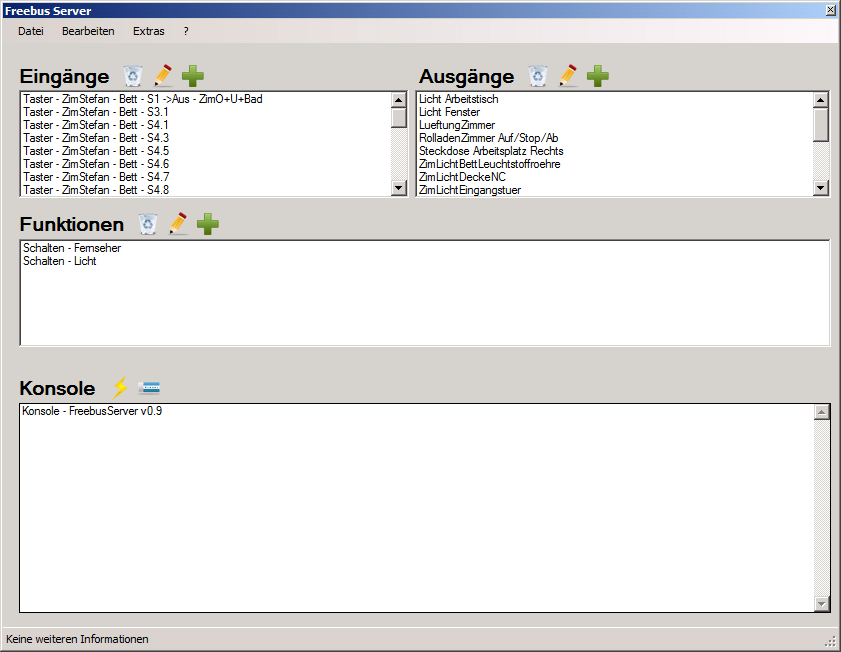This screenshot has width=841, height=652.
Task: Click the blue card icon next to Konsole
Action: click(150, 388)
